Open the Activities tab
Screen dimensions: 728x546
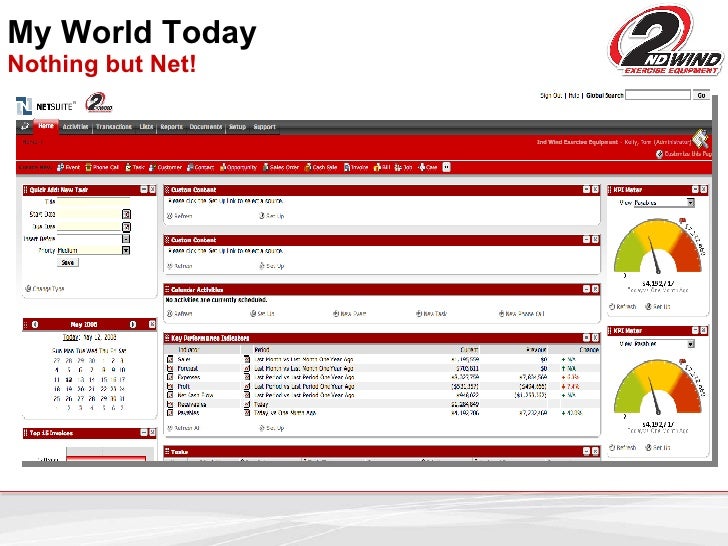(x=75, y=127)
